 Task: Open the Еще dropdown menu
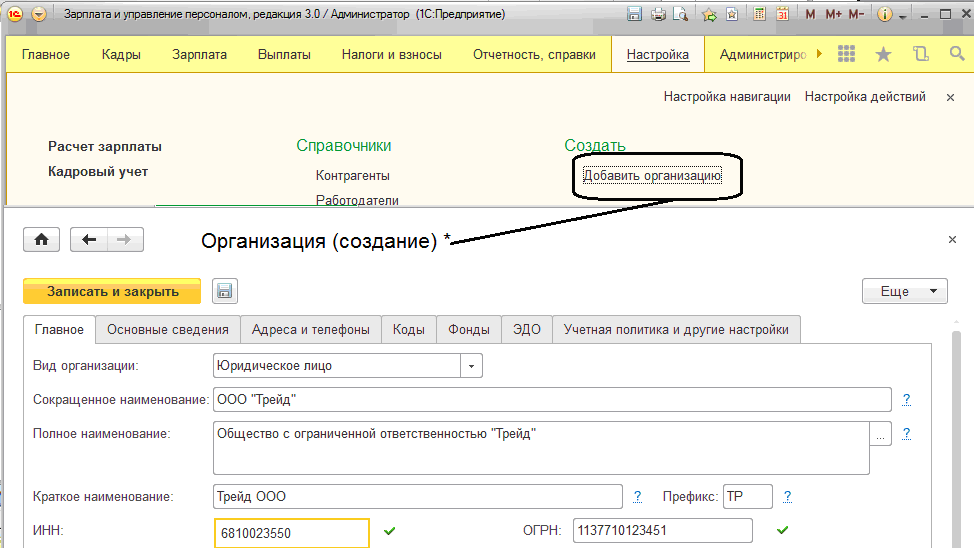click(x=904, y=291)
